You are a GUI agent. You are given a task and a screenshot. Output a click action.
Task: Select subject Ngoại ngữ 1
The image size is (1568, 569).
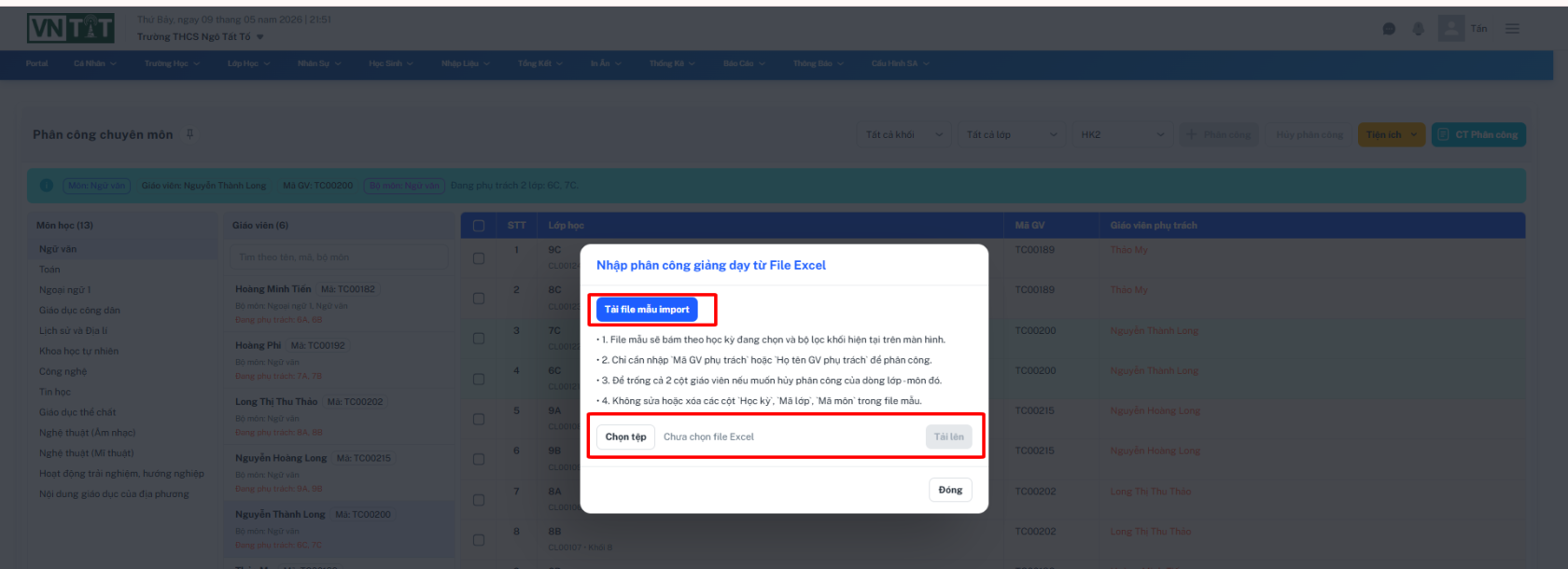123,290
